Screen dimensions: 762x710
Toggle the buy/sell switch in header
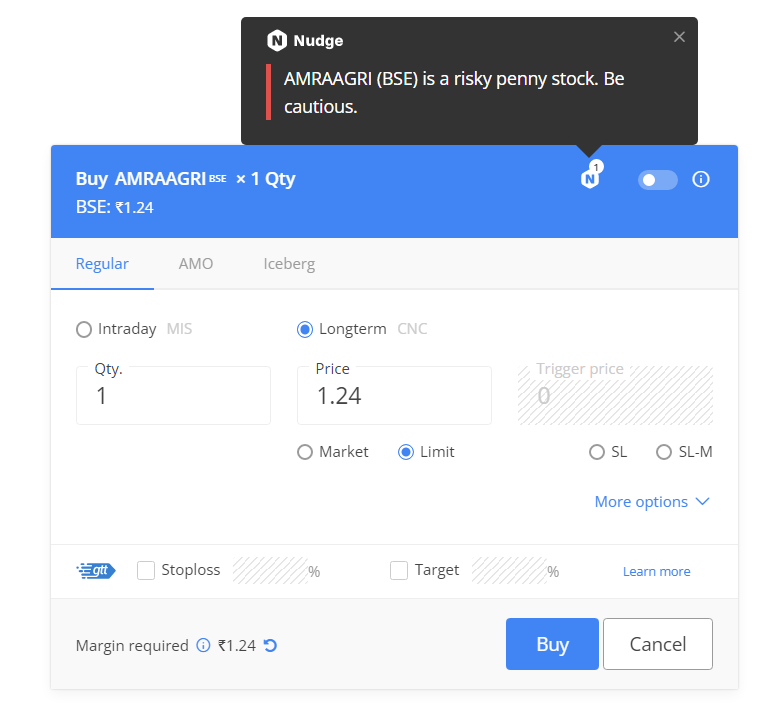click(x=658, y=180)
